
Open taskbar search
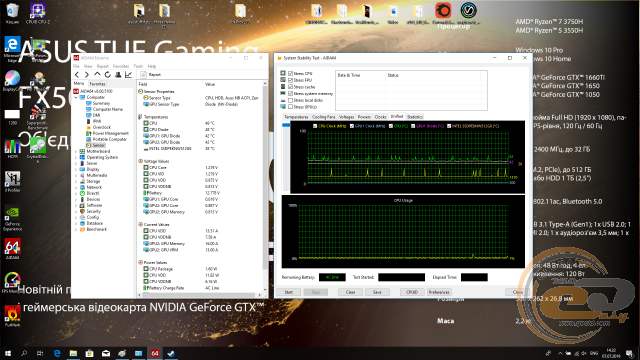(24, 353)
